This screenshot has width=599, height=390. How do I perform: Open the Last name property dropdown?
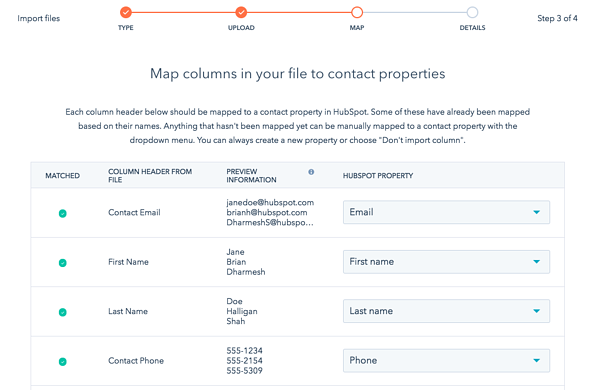(446, 311)
